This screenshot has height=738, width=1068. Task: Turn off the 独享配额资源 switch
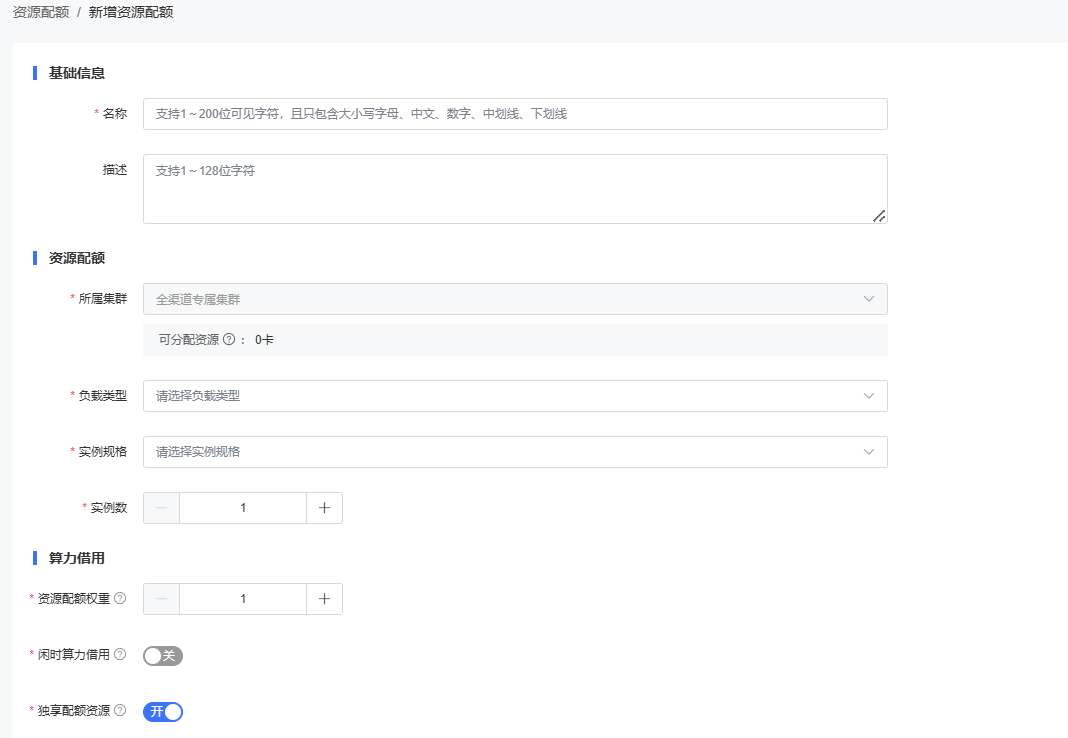[x=163, y=712]
